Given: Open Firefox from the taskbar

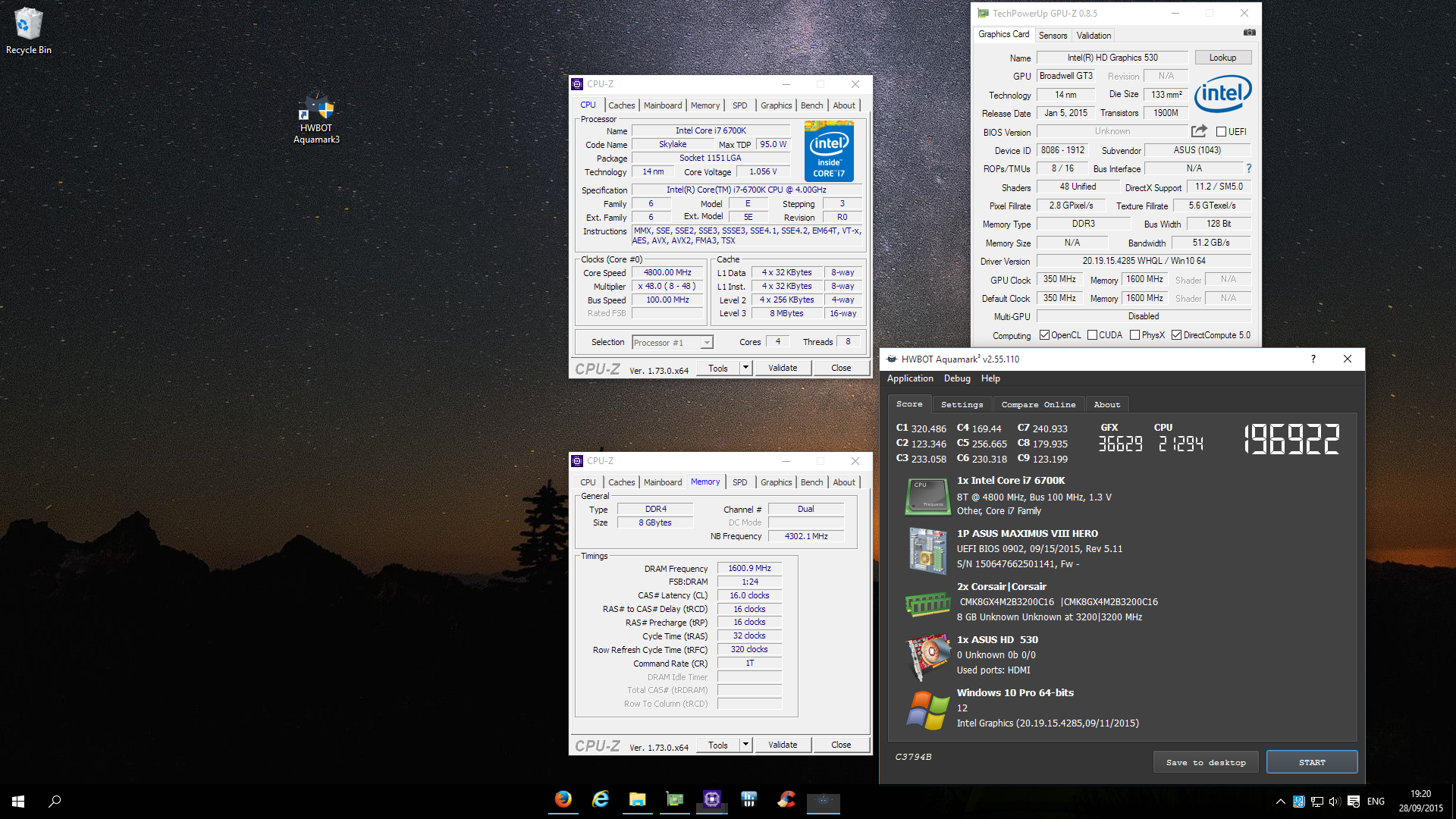Looking at the screenshot, I should pos(563,800).
